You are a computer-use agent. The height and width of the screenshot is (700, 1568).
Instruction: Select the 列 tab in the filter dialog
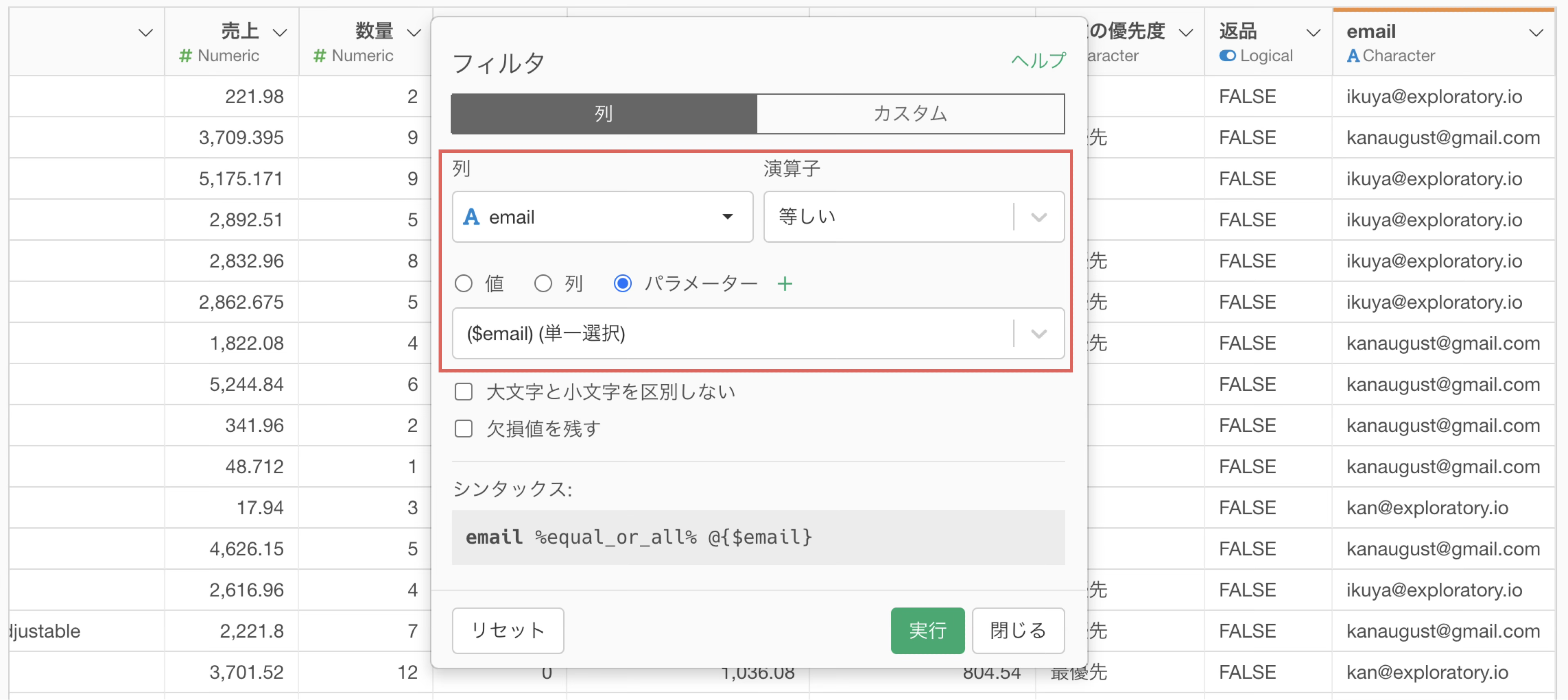coord(603,114)
